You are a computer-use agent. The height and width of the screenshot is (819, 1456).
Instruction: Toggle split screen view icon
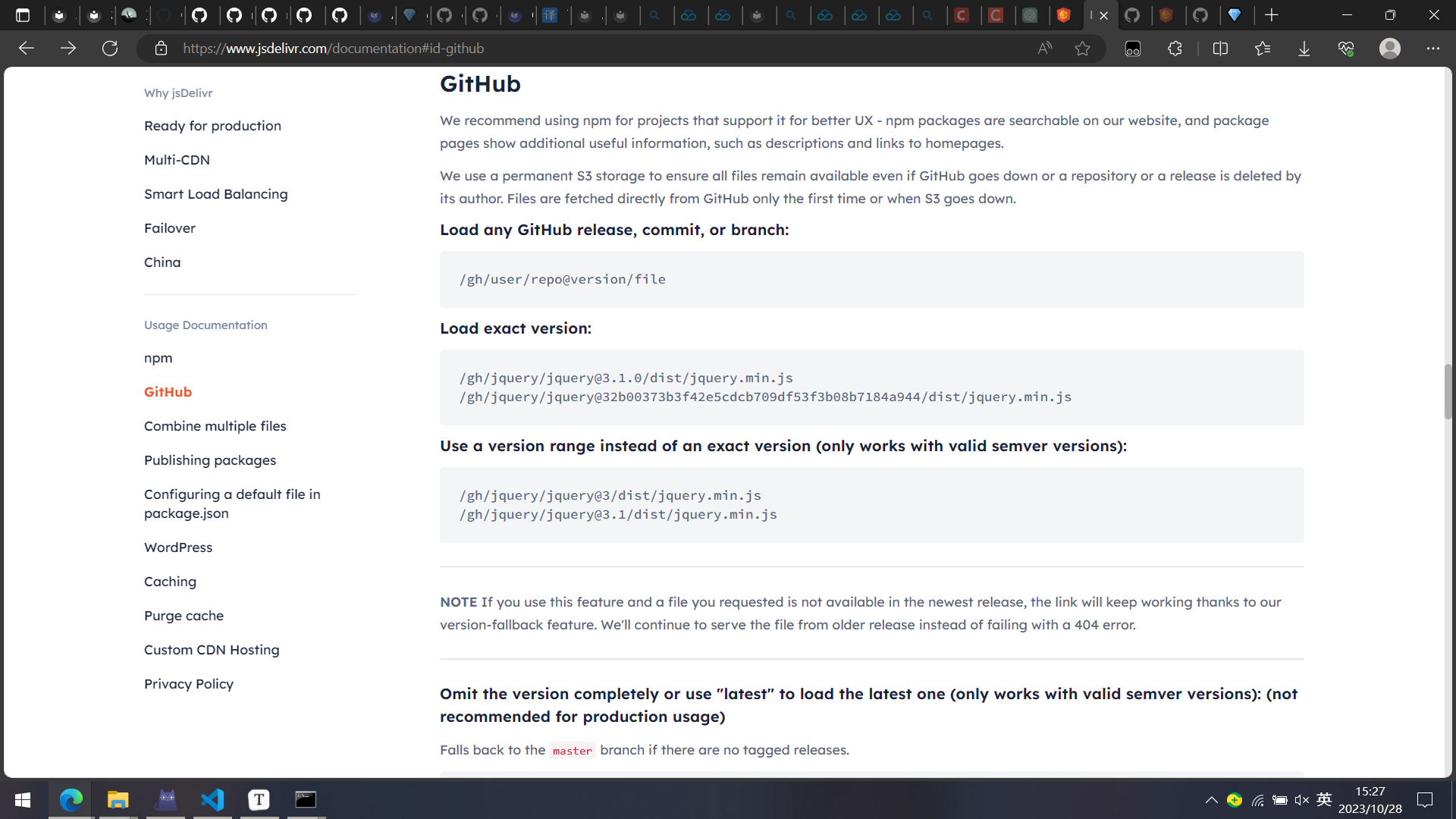pos(1220,49)
